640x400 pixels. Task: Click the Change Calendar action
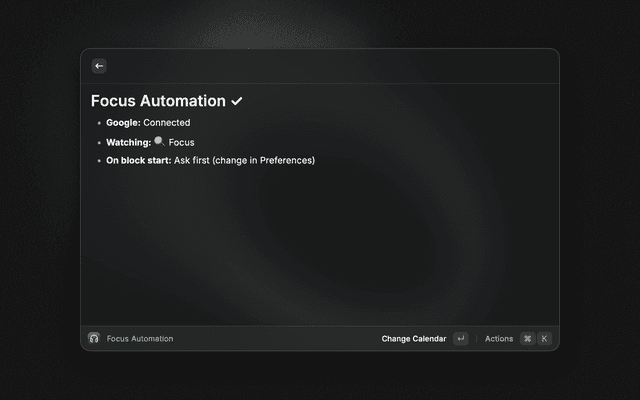414,338
